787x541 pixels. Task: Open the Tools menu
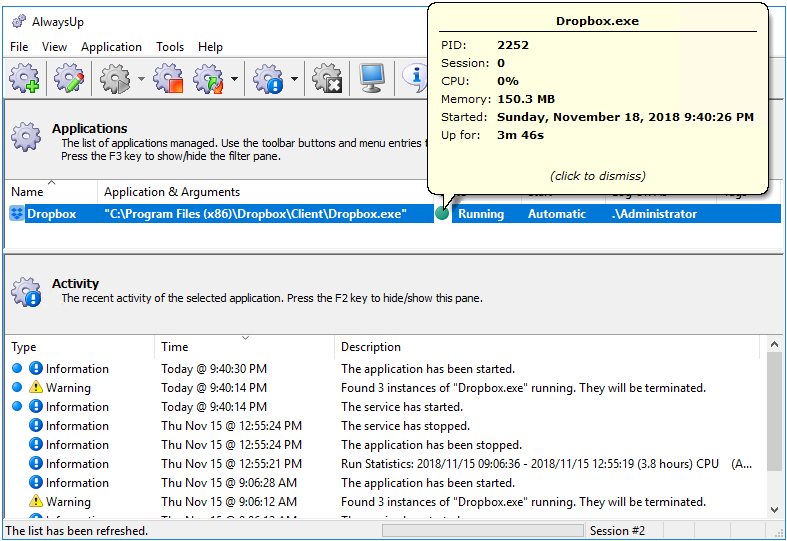pos(170,47)
